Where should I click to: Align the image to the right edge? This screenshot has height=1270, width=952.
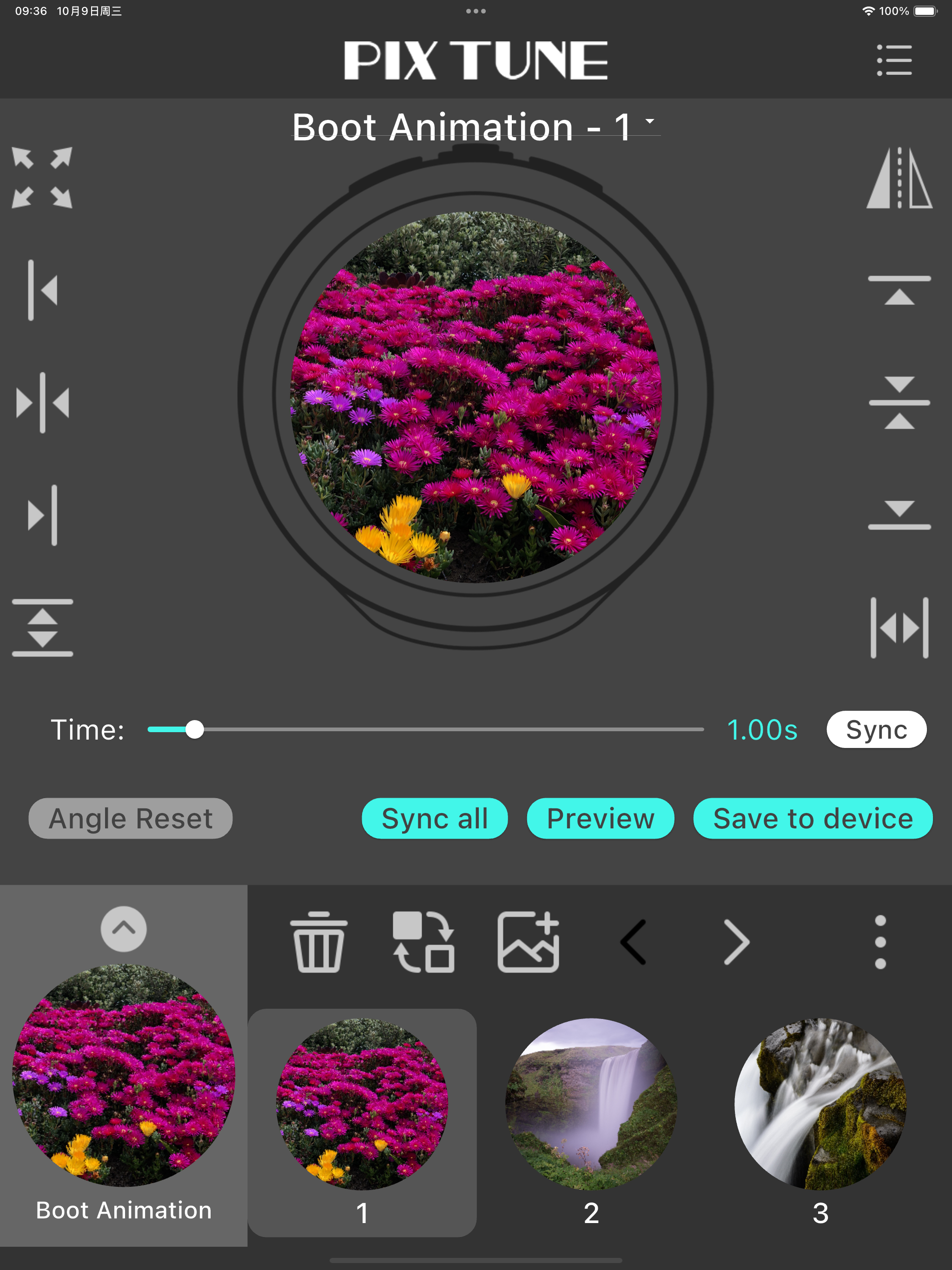(42, 515)
